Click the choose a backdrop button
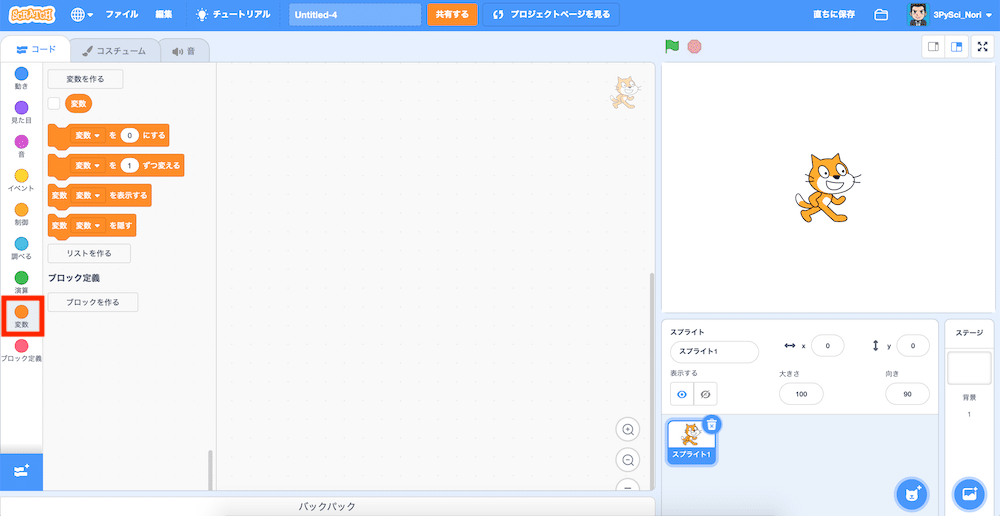Viewport: 1000px width, 516px height. tap(969, 493)
